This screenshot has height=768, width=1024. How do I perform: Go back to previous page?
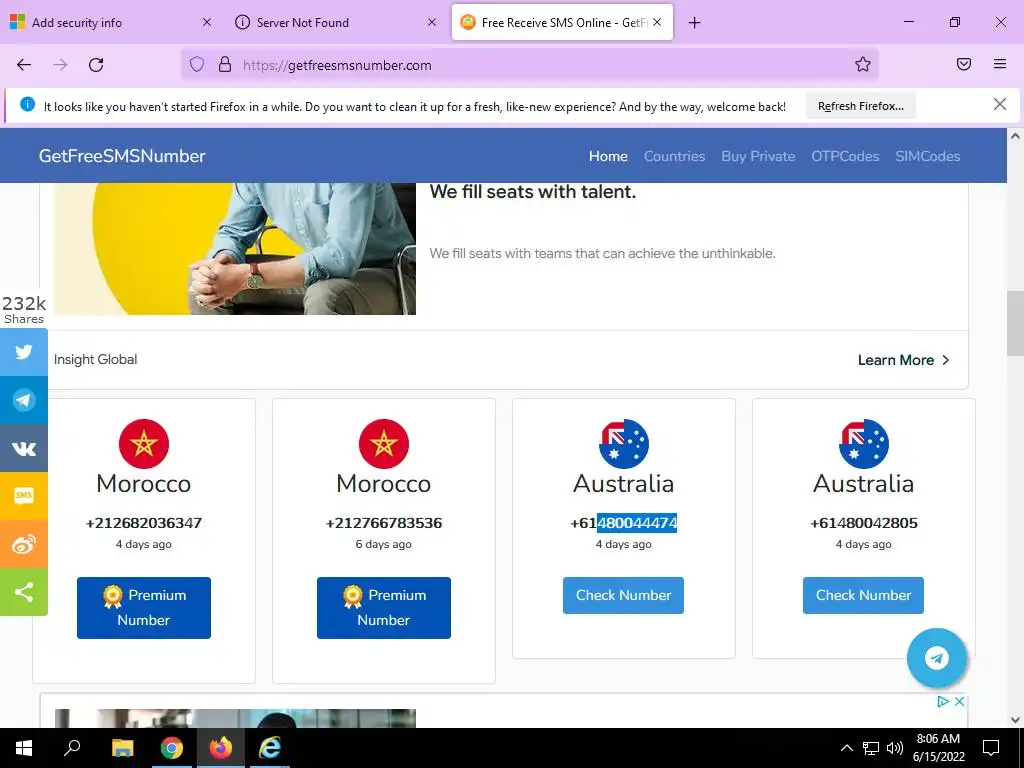(x=24, y=65)
